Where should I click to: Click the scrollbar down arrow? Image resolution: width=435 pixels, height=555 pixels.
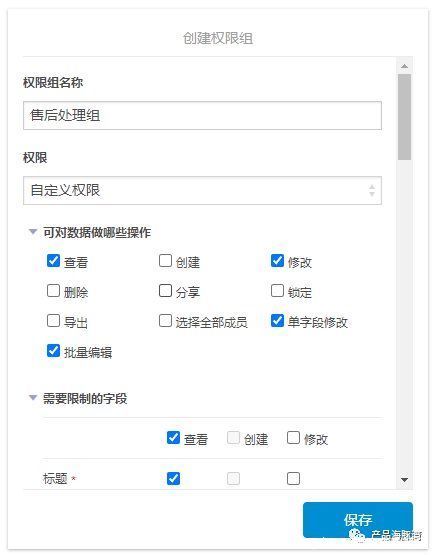pyautogui.click(x=405, y=480)
